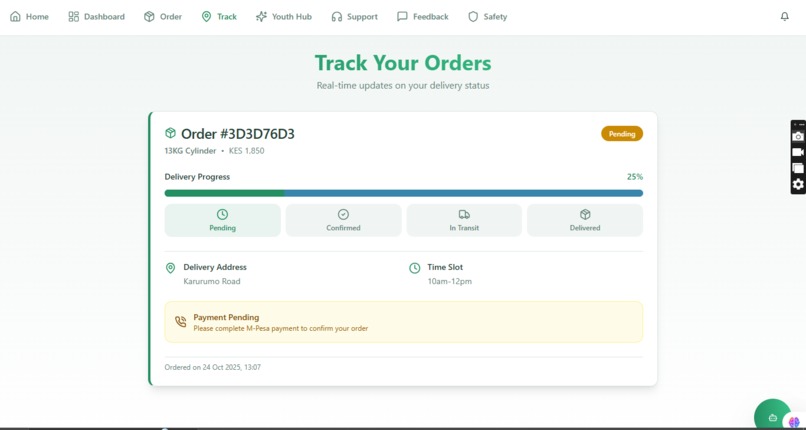This screenshot has height=430, width=806.
Task: Click the camera screenshot icon in side toolbar
Action: tap(798, 136)
